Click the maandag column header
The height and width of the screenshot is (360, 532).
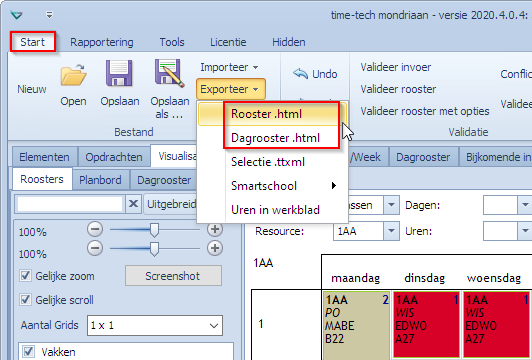[355, 278]
